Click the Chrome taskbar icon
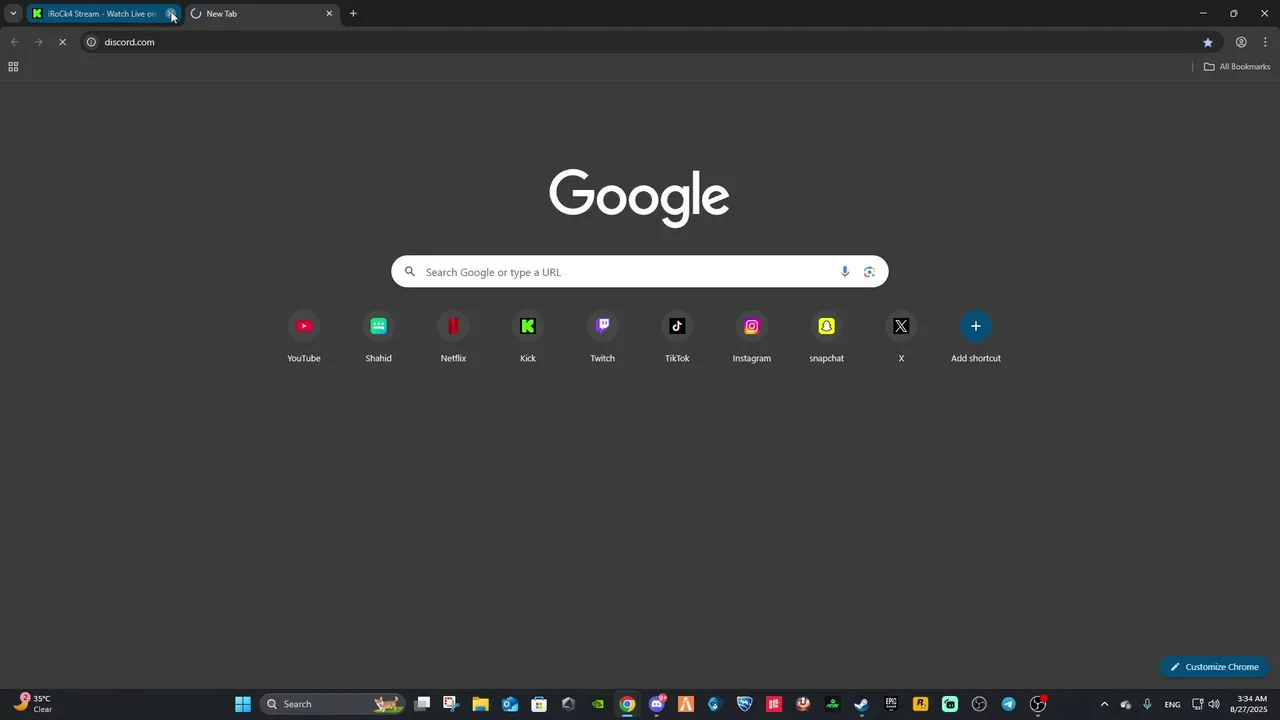 click(x=627, y=704)
